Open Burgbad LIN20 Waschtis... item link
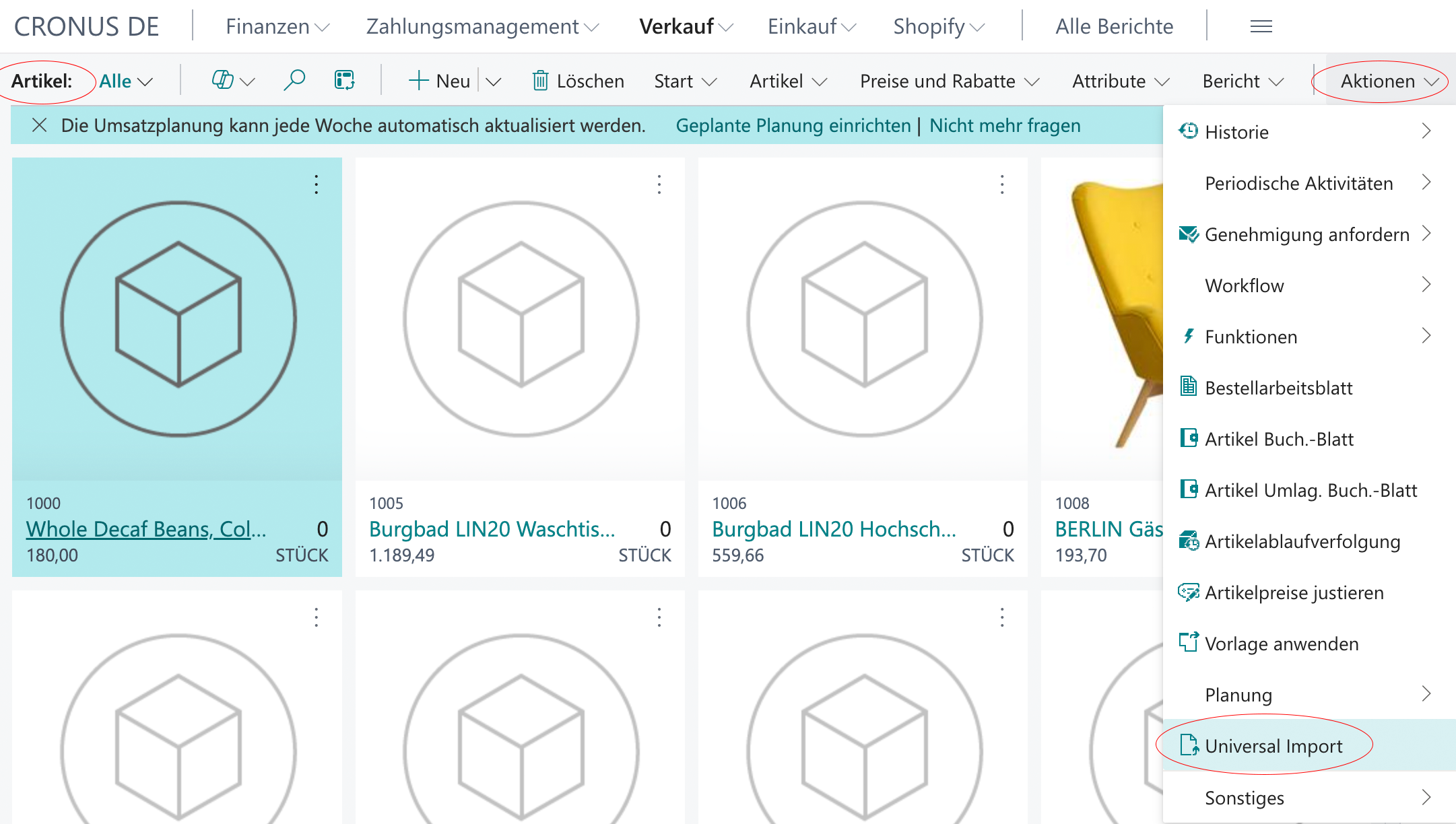 [x=492, y=529]
